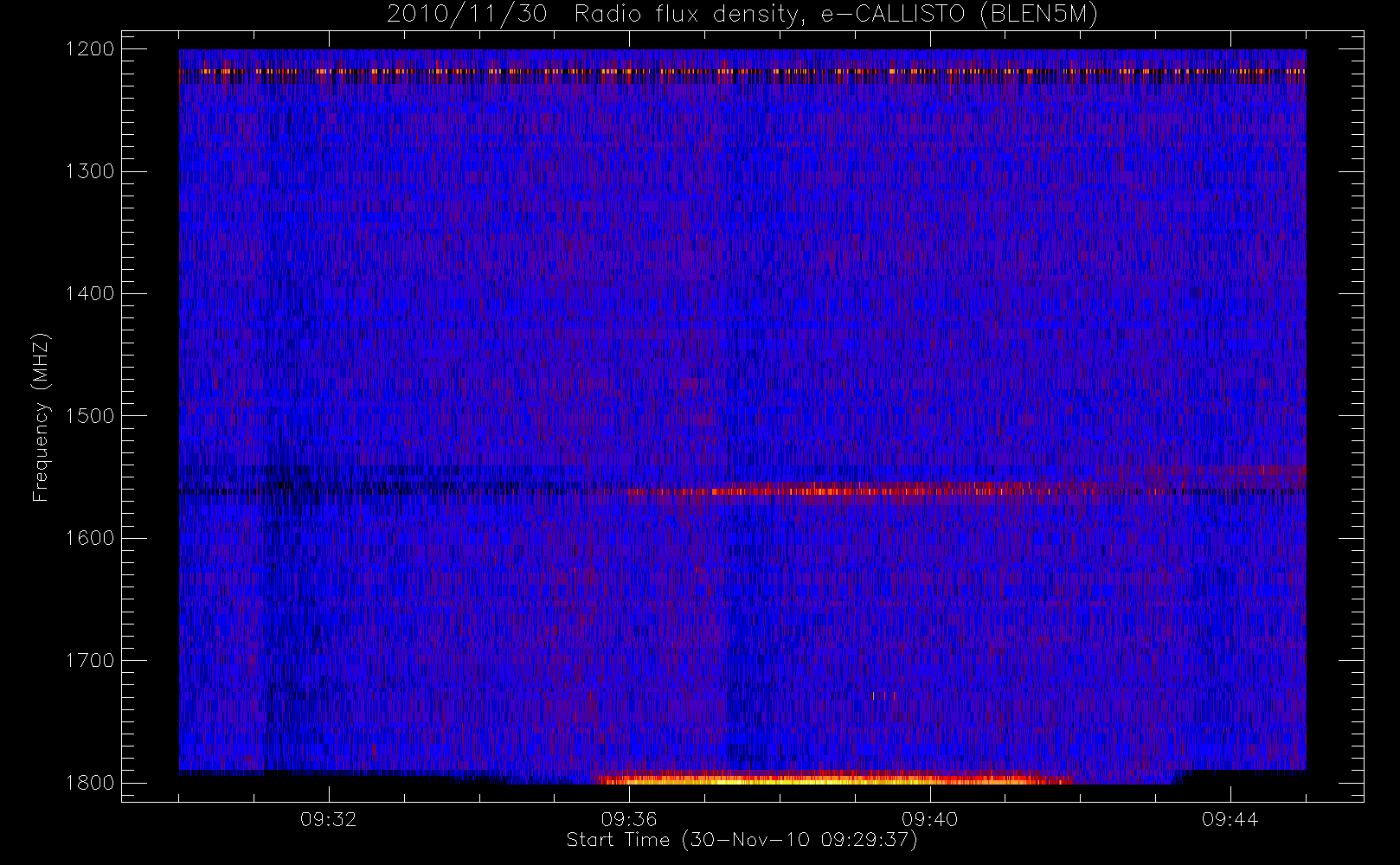Click the 09:36 time tick label
Screen dimensions: 1400x865
[629, 819]
